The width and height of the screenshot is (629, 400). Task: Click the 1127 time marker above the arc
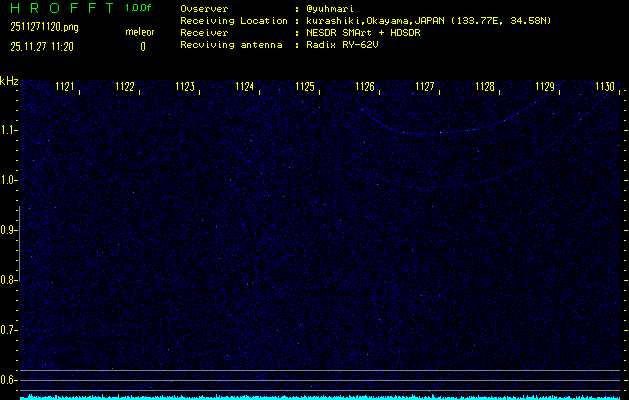click(x=425, y=87)
